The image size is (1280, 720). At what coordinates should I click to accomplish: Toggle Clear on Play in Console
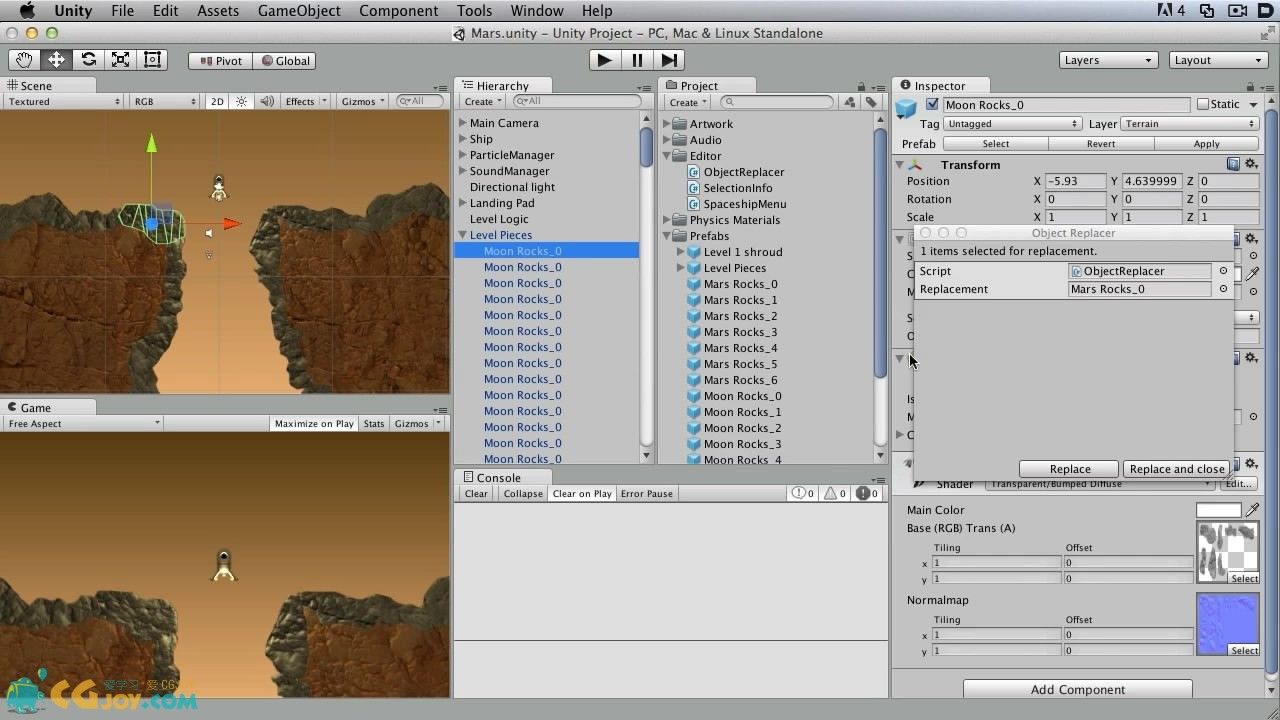(582, 493)
